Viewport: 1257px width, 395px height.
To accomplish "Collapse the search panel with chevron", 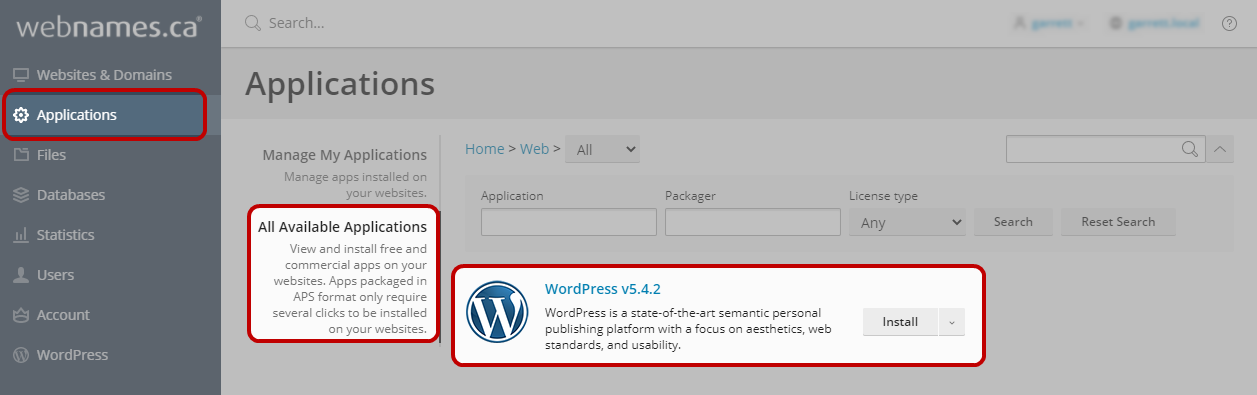I will pyautogui.click(x=1220, y=149).
